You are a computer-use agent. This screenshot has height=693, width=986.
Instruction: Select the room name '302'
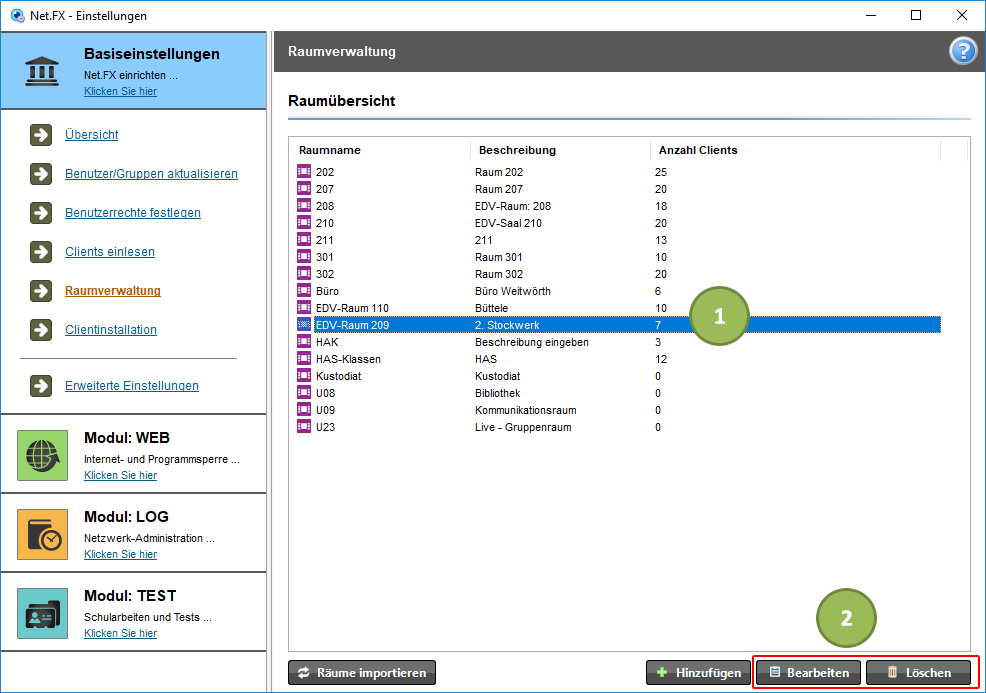324,274
